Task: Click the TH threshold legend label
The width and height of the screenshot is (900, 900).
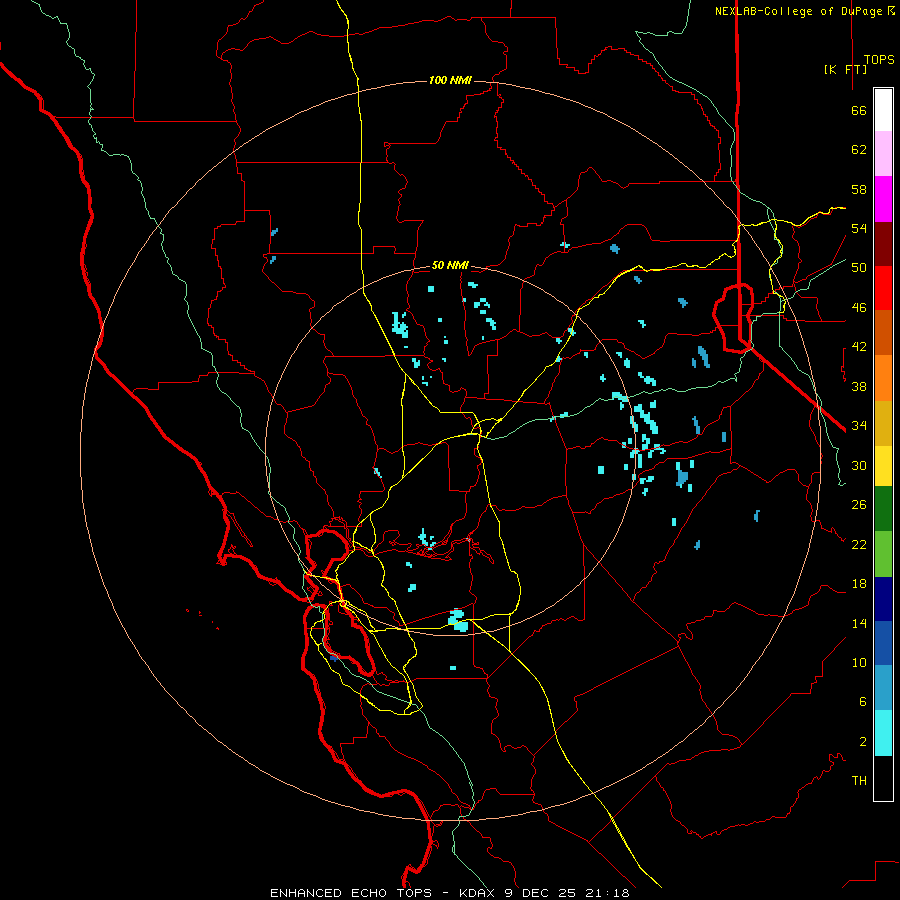Action: [859, 781]
